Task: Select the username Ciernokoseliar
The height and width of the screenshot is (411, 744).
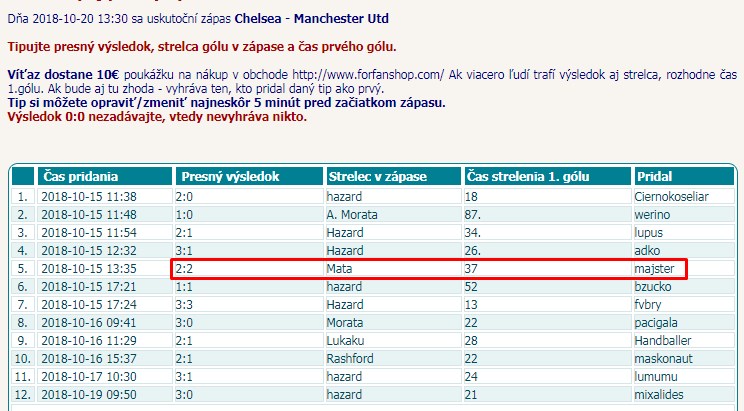Action: coord(671,197)
